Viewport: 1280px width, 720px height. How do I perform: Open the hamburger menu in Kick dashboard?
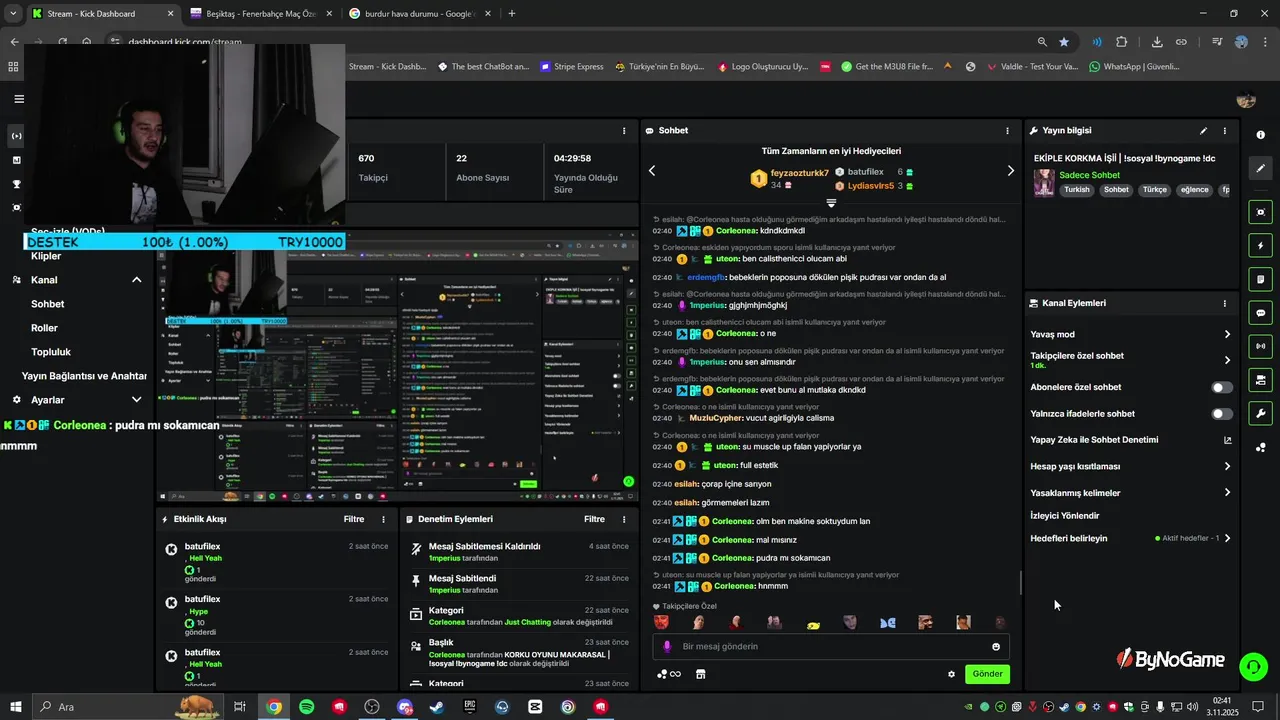point(19,99)
